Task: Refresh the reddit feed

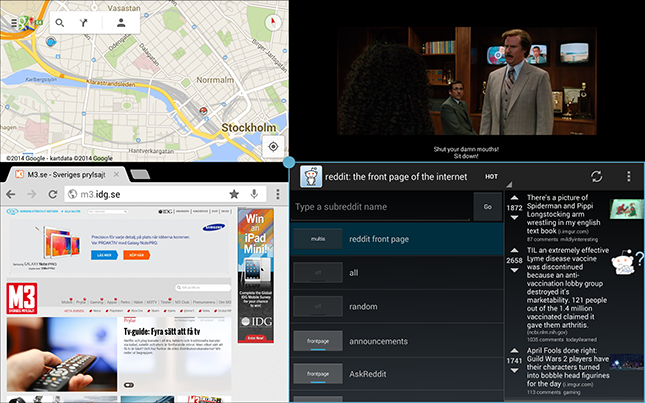Action: click(x=597, y=176)
